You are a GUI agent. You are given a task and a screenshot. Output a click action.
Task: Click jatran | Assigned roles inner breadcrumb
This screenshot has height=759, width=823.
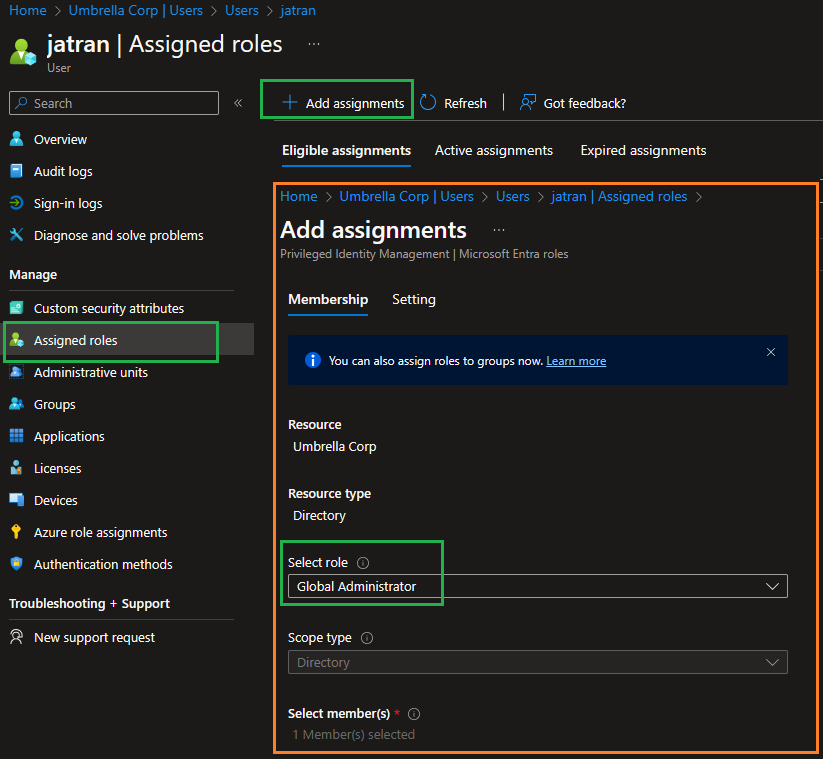[619, 196]
